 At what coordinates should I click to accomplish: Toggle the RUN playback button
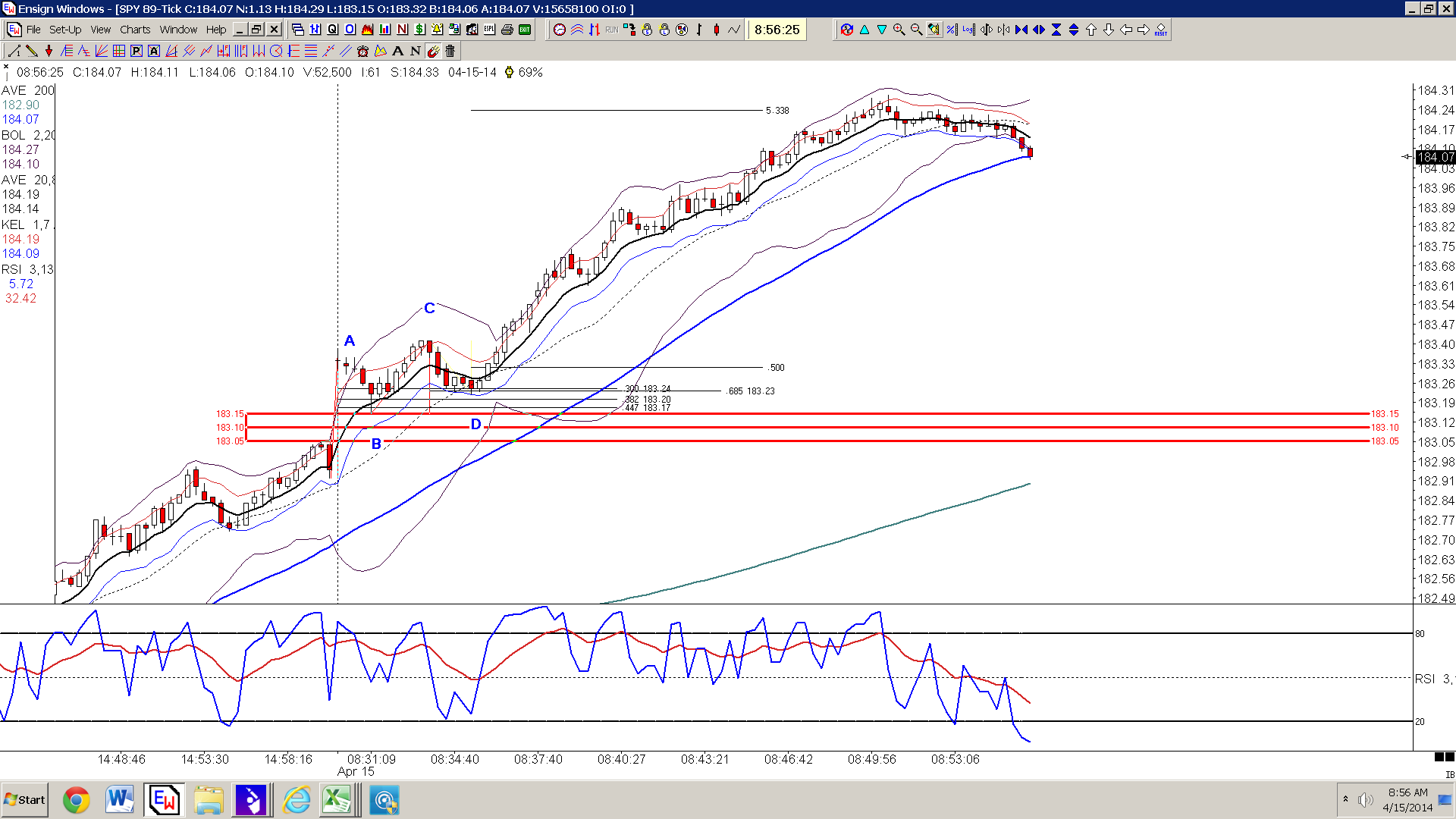click(x=612, y=30)
